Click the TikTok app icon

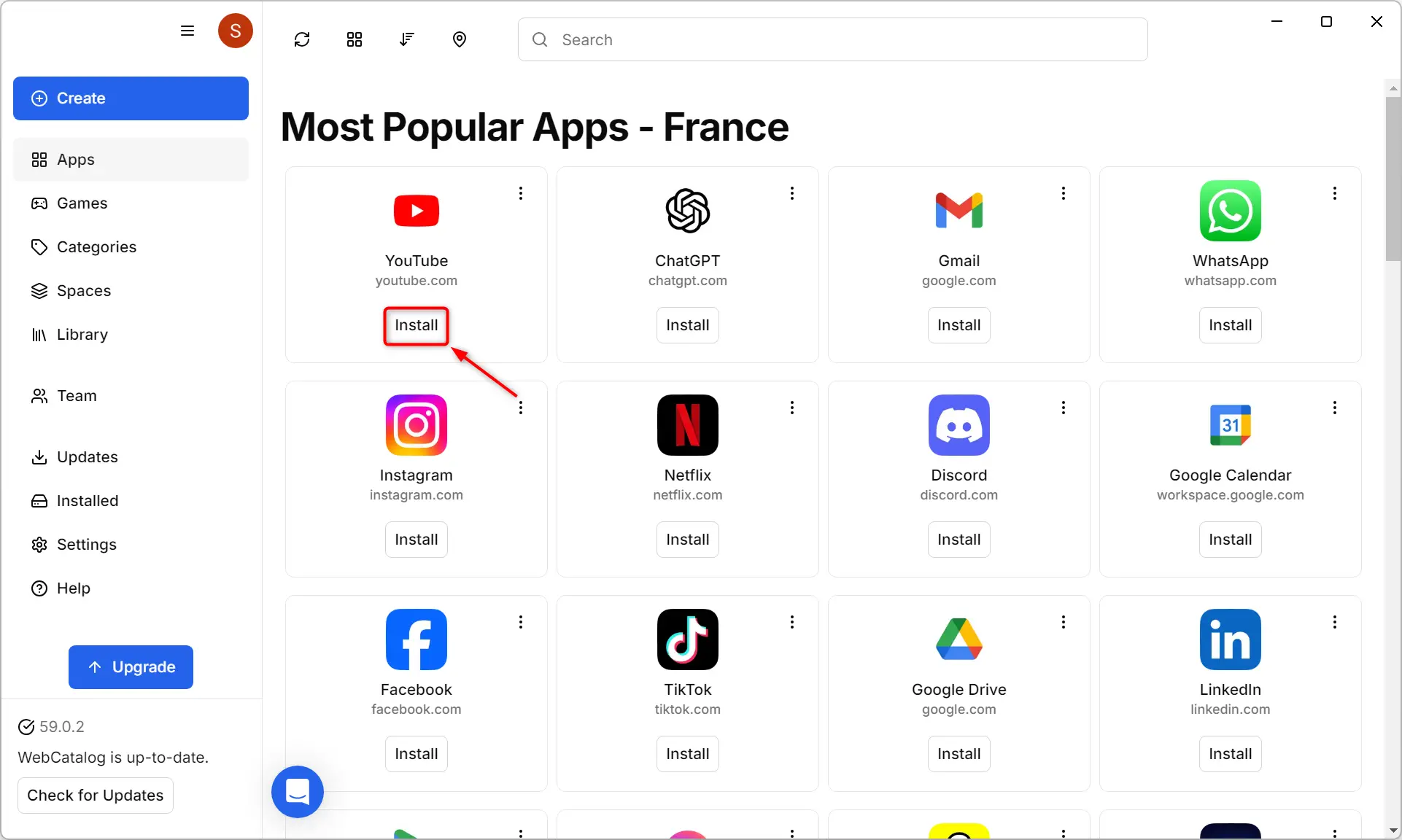pos(688,640)
